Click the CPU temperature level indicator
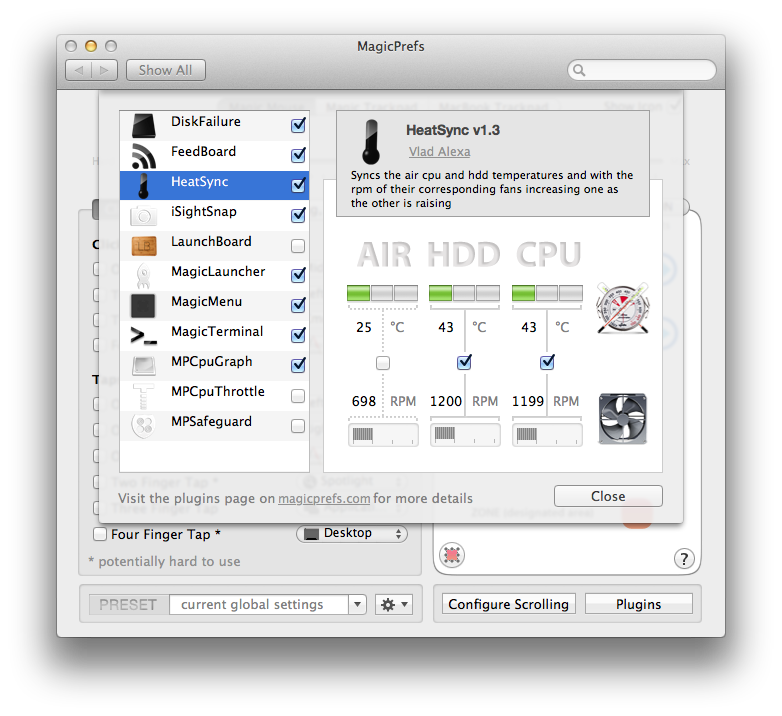Image resolution: width=782 pixels, height=716 pixels. [x=547, y=293]
